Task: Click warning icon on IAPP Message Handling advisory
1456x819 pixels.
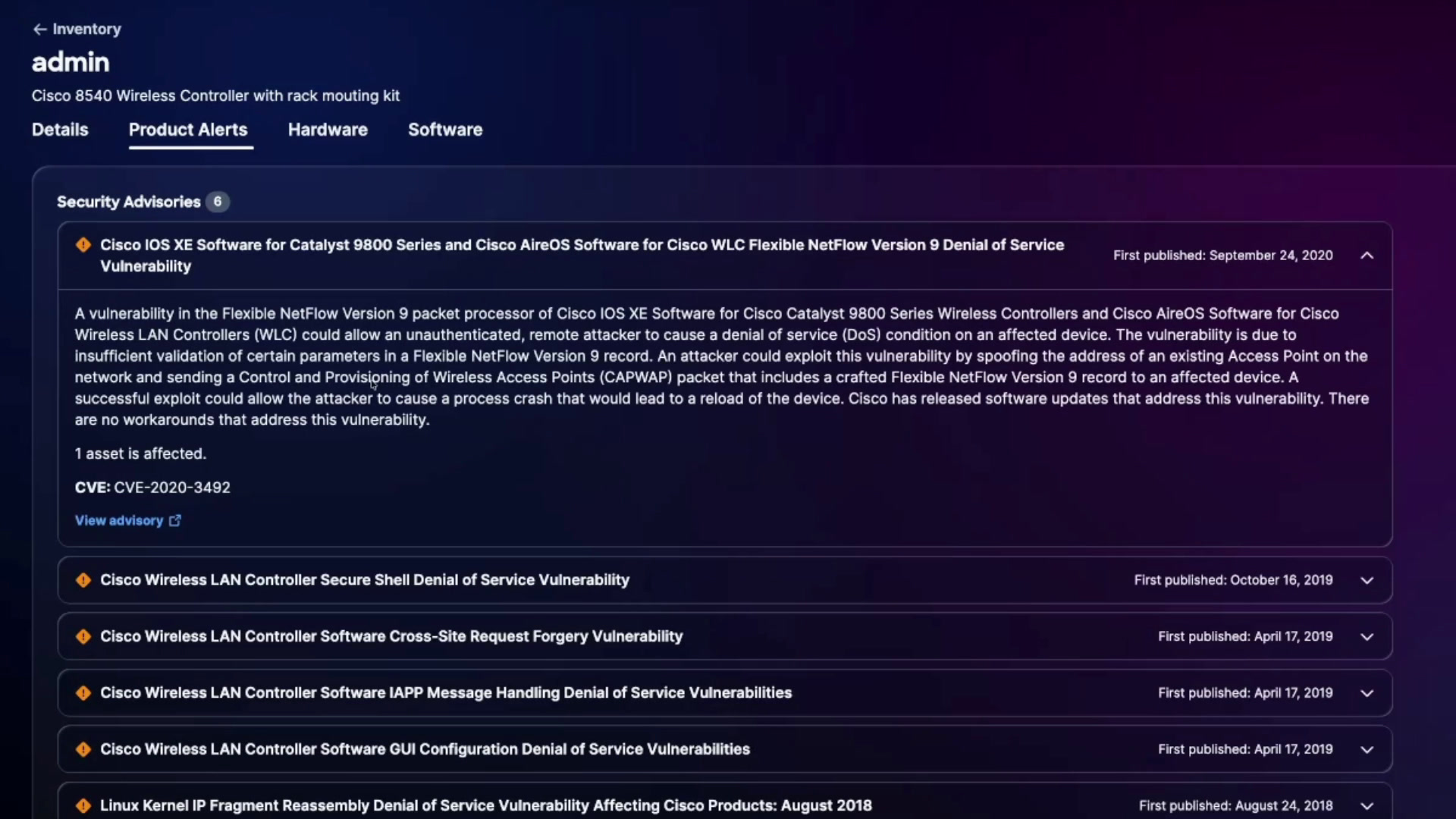Action: pyautogui.click(x=83, y=693)
